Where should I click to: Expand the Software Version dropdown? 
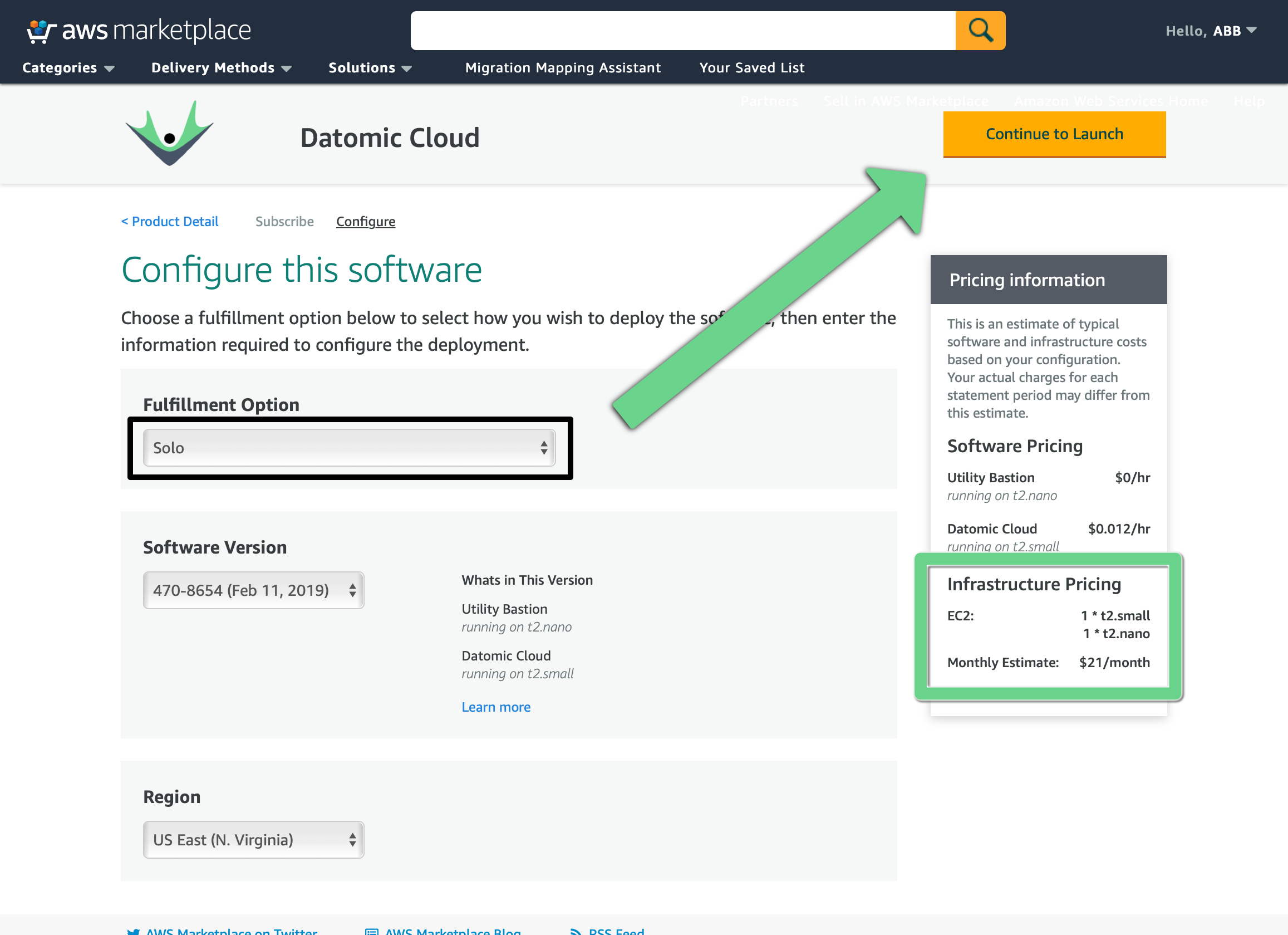(x=253, y=590)
